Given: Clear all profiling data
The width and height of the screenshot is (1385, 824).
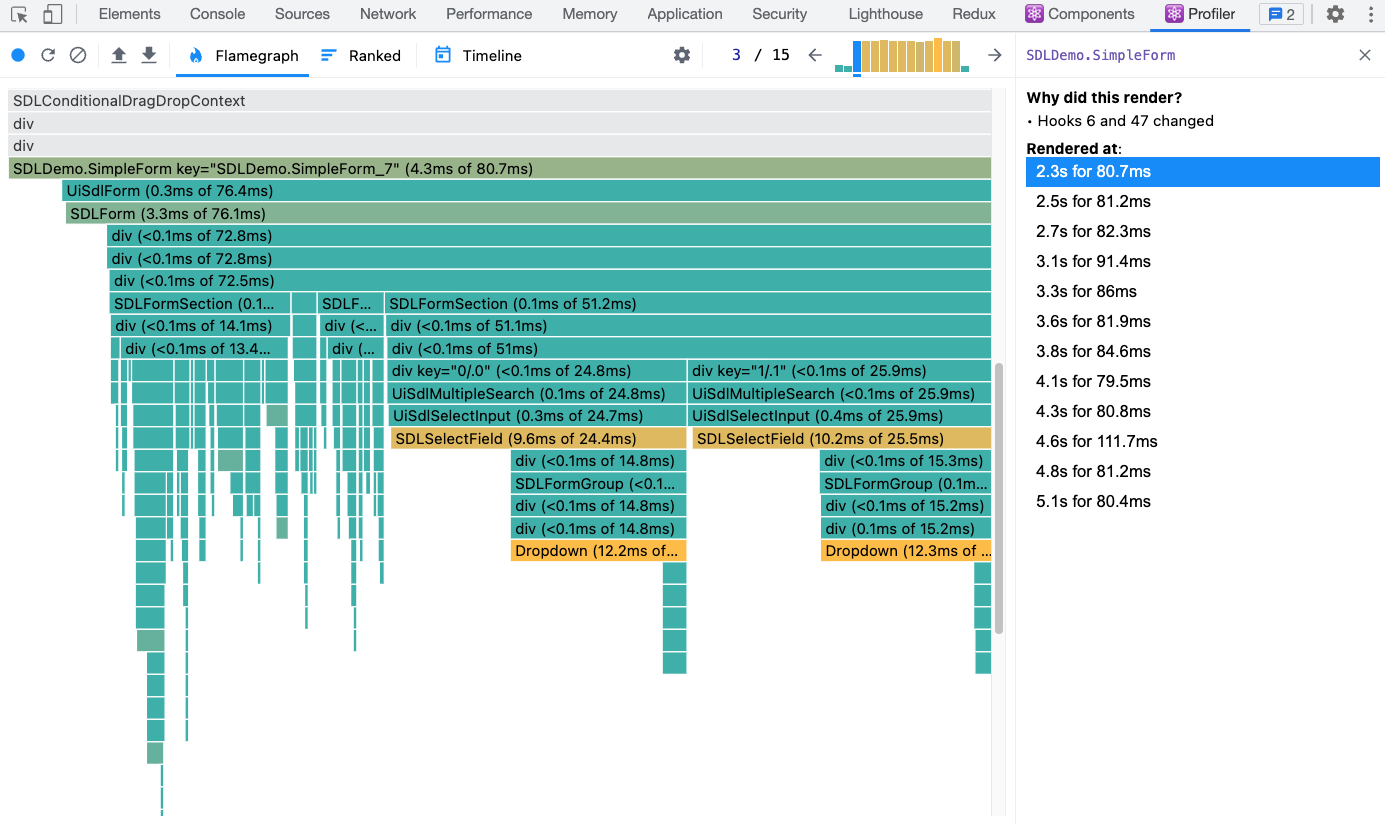Looking at the screenshot, I should click(x=78, y=56).
